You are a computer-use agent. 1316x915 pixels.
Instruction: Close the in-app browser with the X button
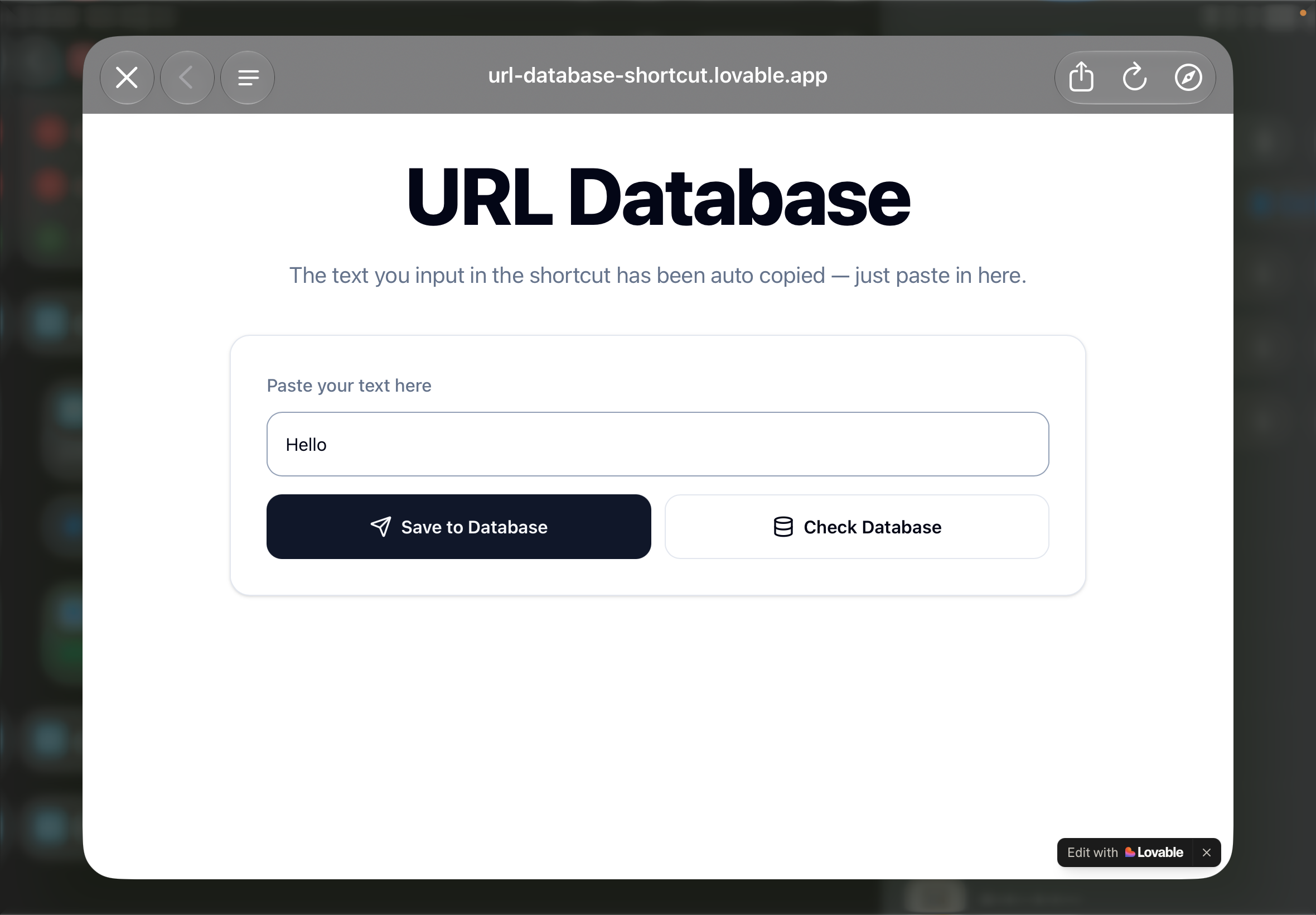click(x=127, y=78)
